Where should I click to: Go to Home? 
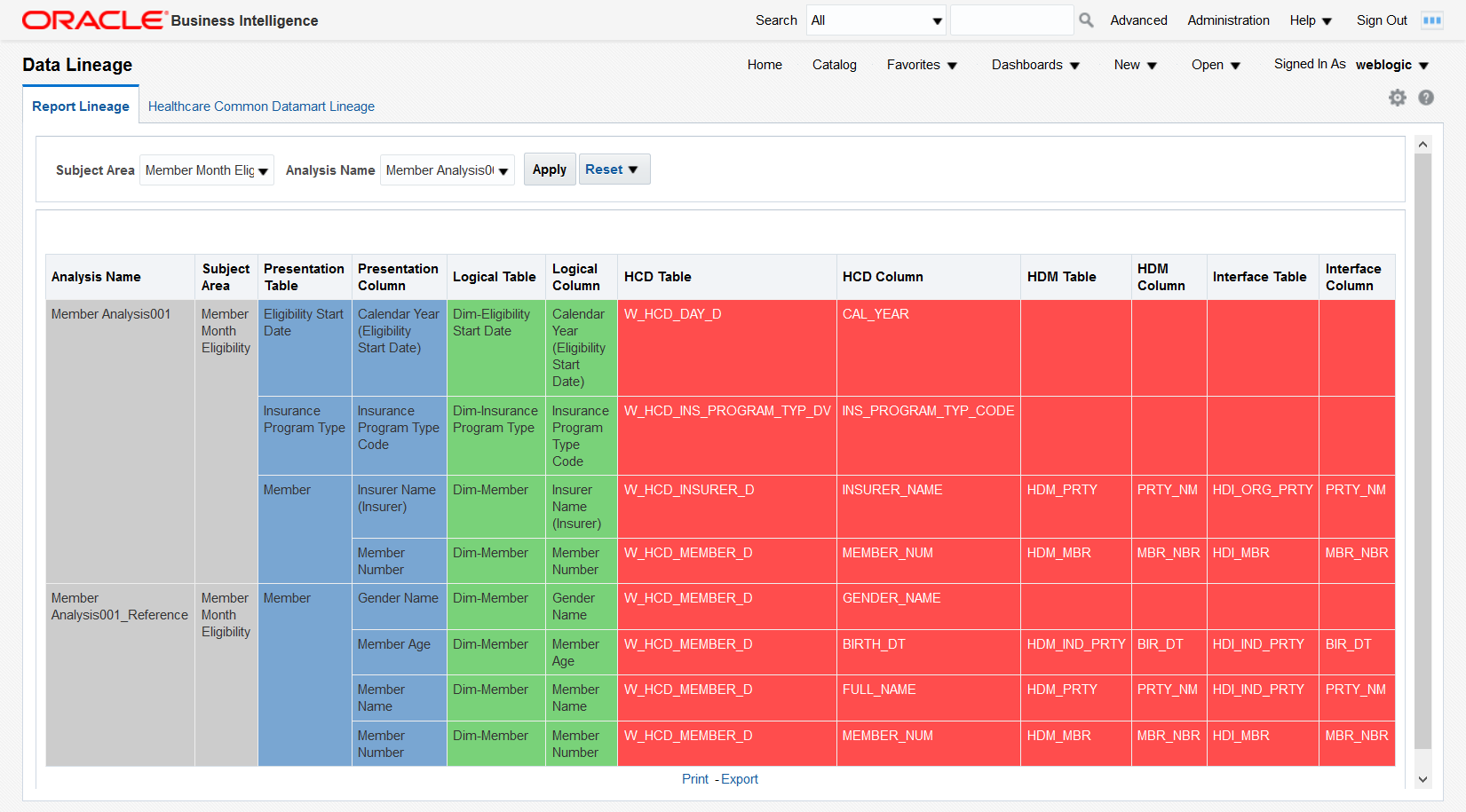[x=765, y=65]
